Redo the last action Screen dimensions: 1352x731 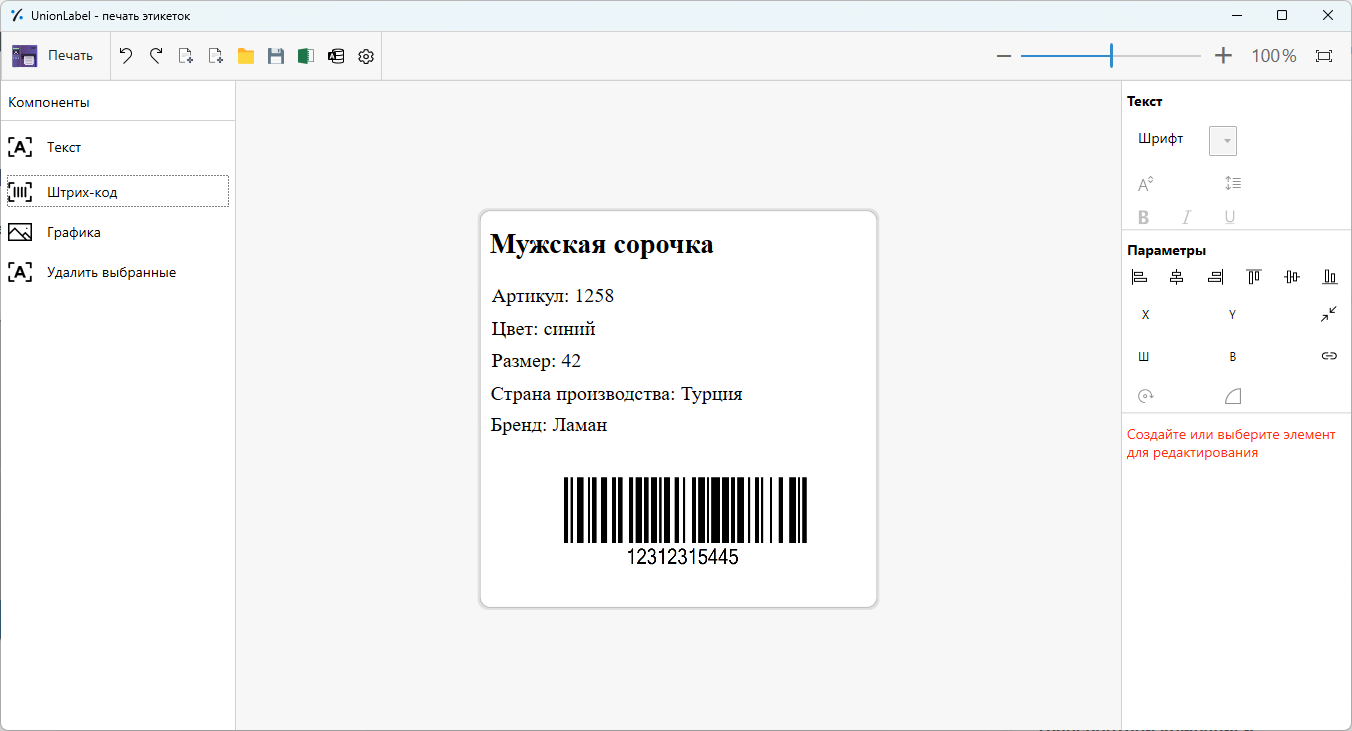[156, 56]
